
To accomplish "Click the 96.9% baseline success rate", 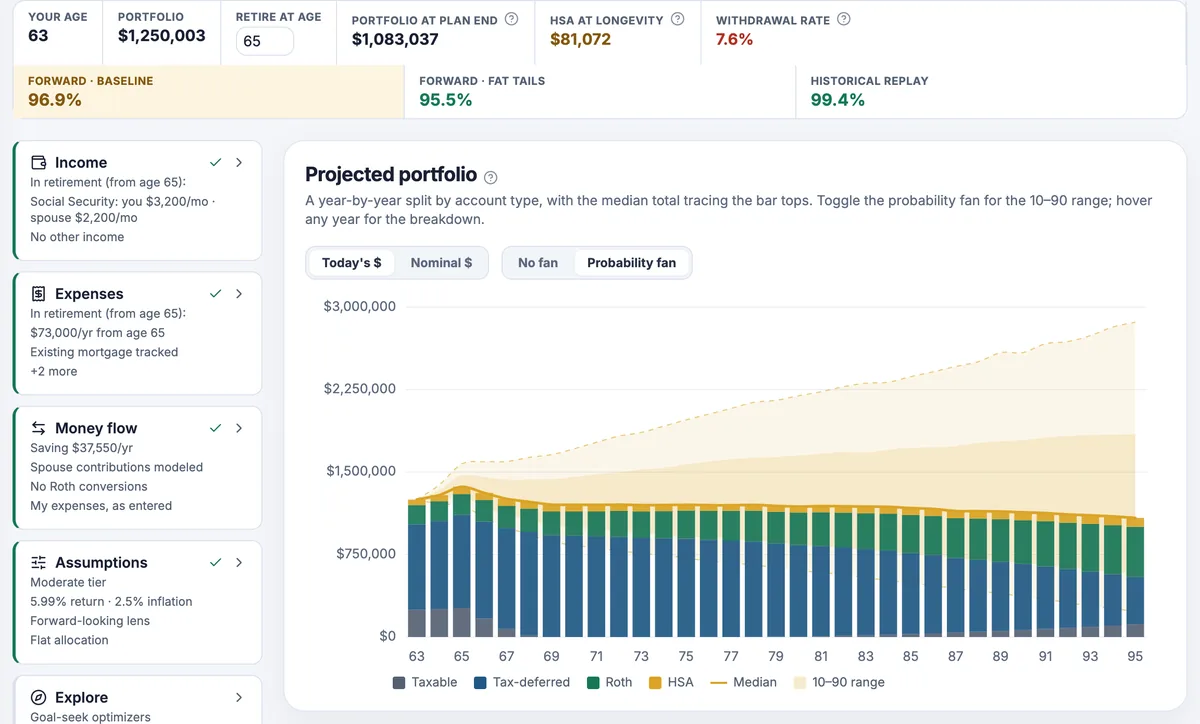I will 55,100.
